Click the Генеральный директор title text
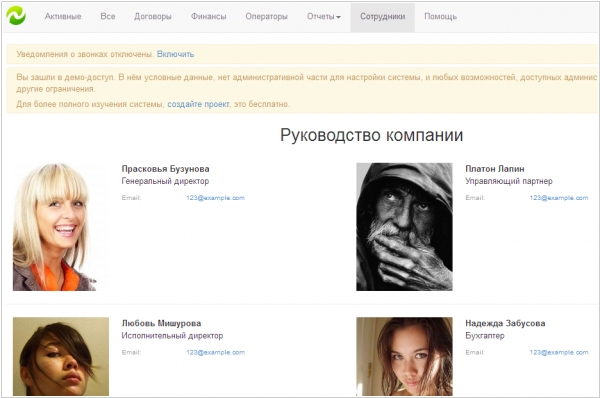600x398 pixels. coord(165,181)
